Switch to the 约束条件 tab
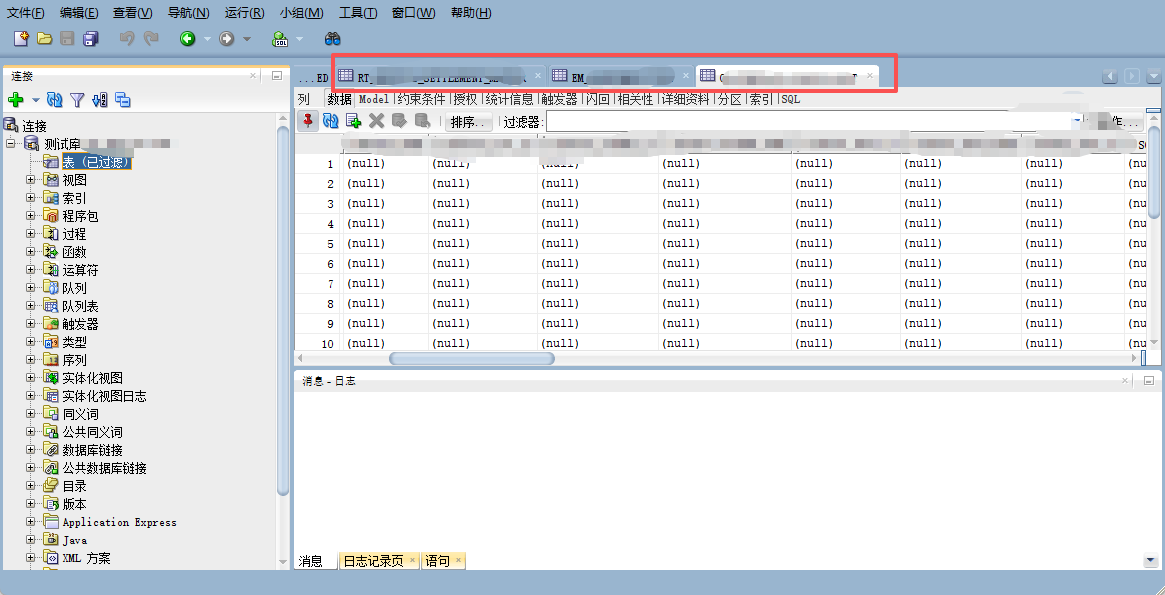The height and width of the screenshot is (595, 1165). pyautogui.click(x=421, y=99)
